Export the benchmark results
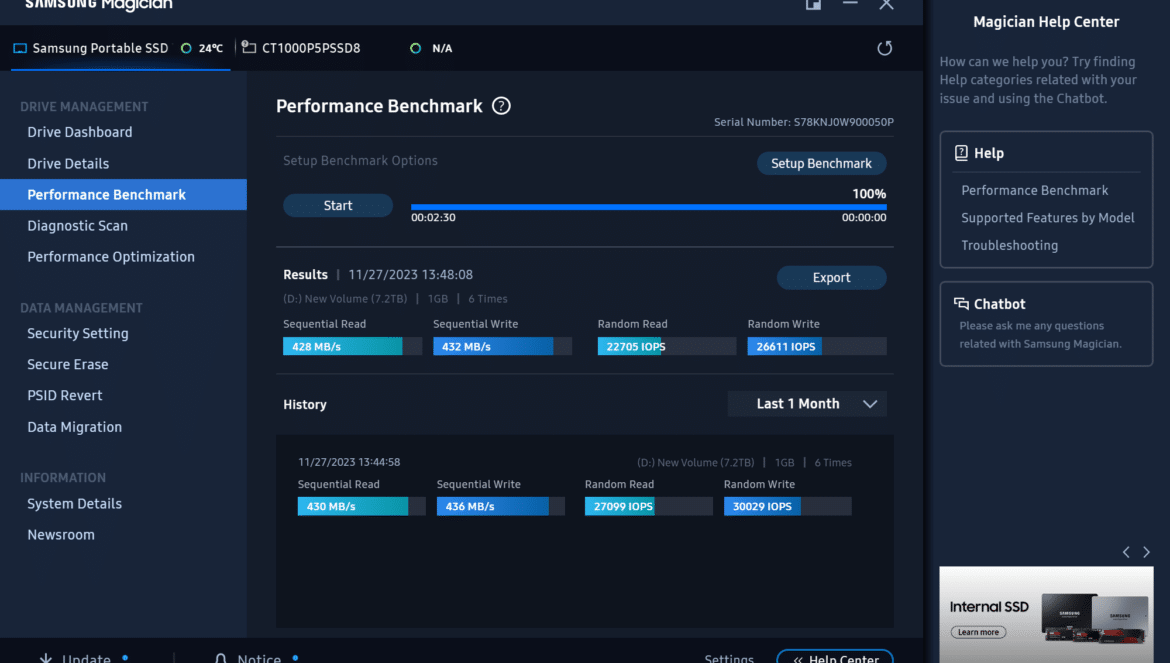Image resolution: width=1170 pixels, height=663 pixels. point(831,277)
